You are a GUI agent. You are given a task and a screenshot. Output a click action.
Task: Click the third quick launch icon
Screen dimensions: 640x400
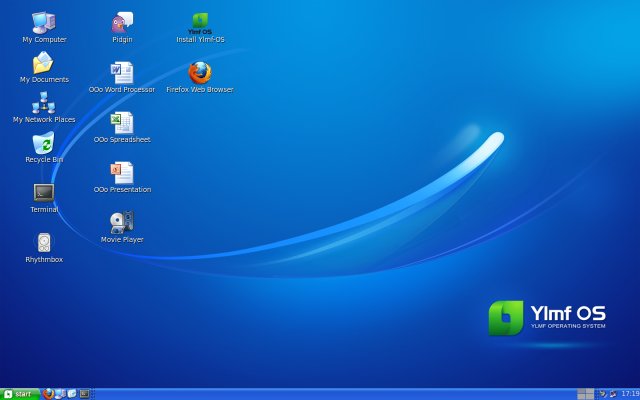pyautogui.click(x=72, y=394)
